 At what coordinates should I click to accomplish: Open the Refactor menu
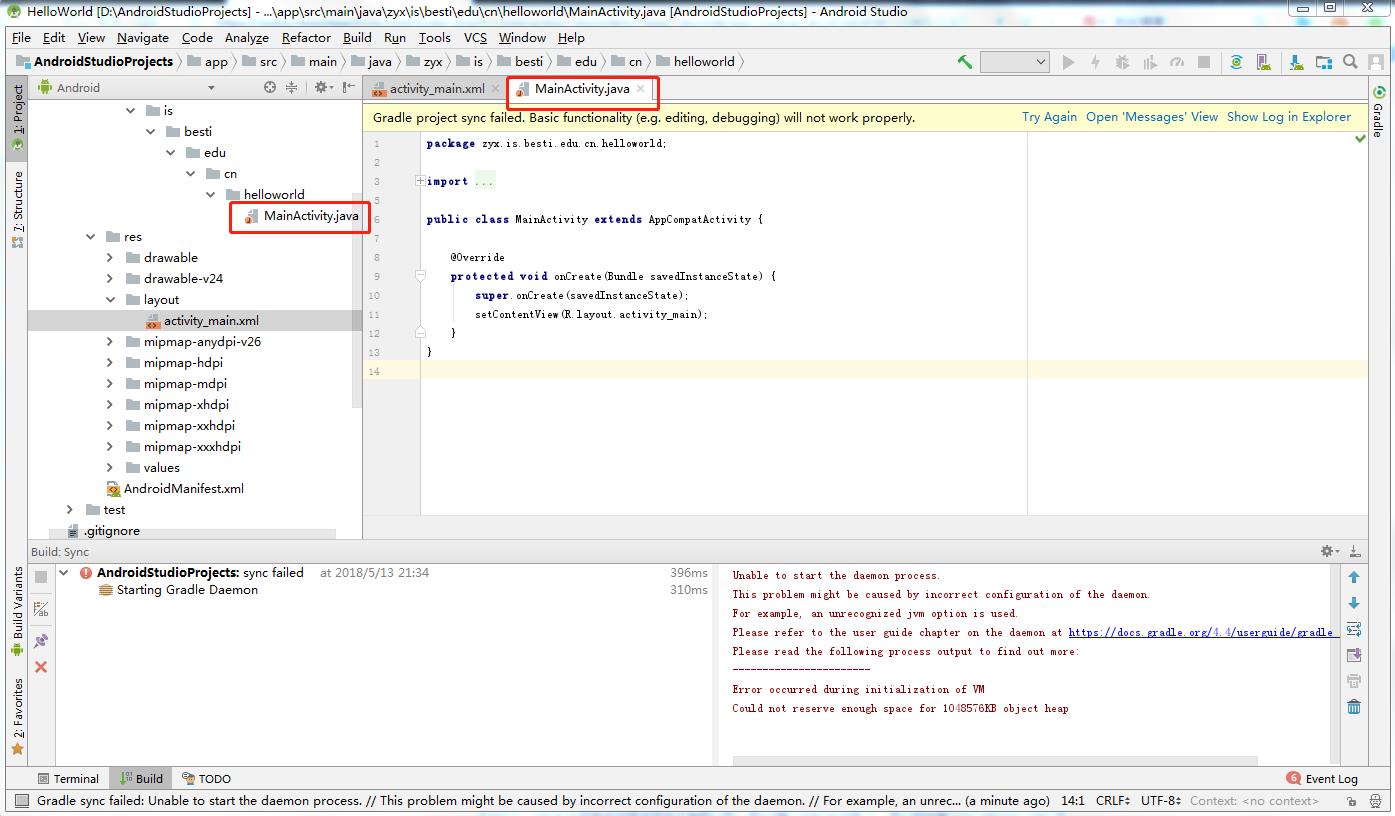click(x=306, y=37)
